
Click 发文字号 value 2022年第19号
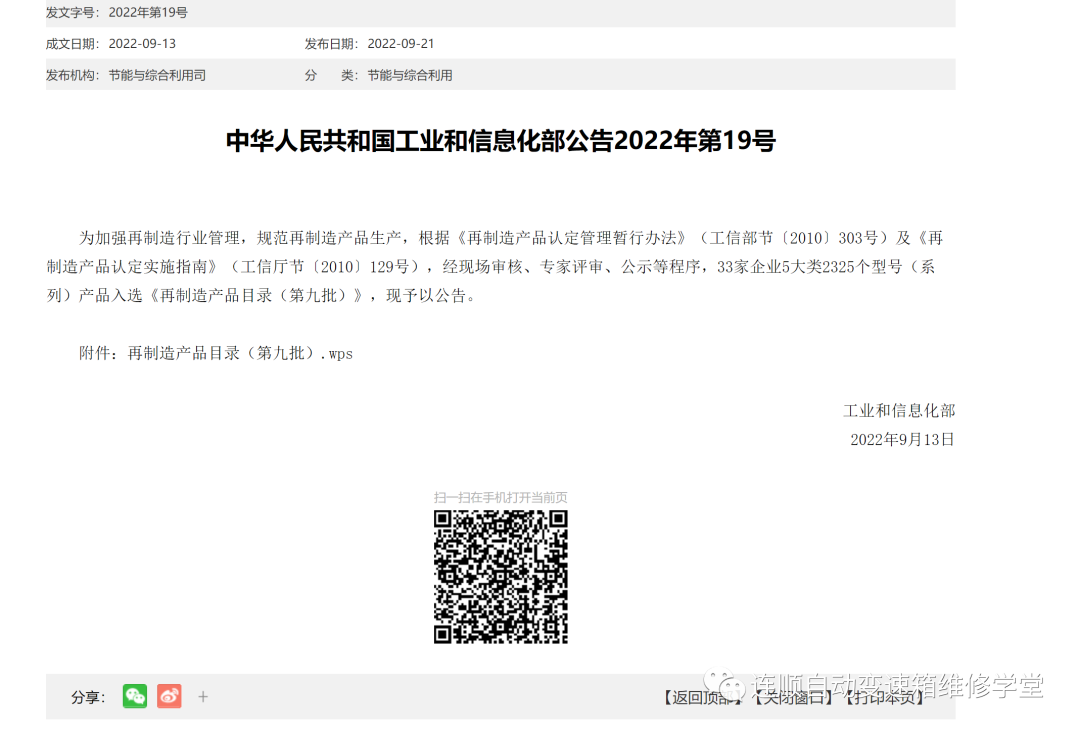tap(148, 12)
